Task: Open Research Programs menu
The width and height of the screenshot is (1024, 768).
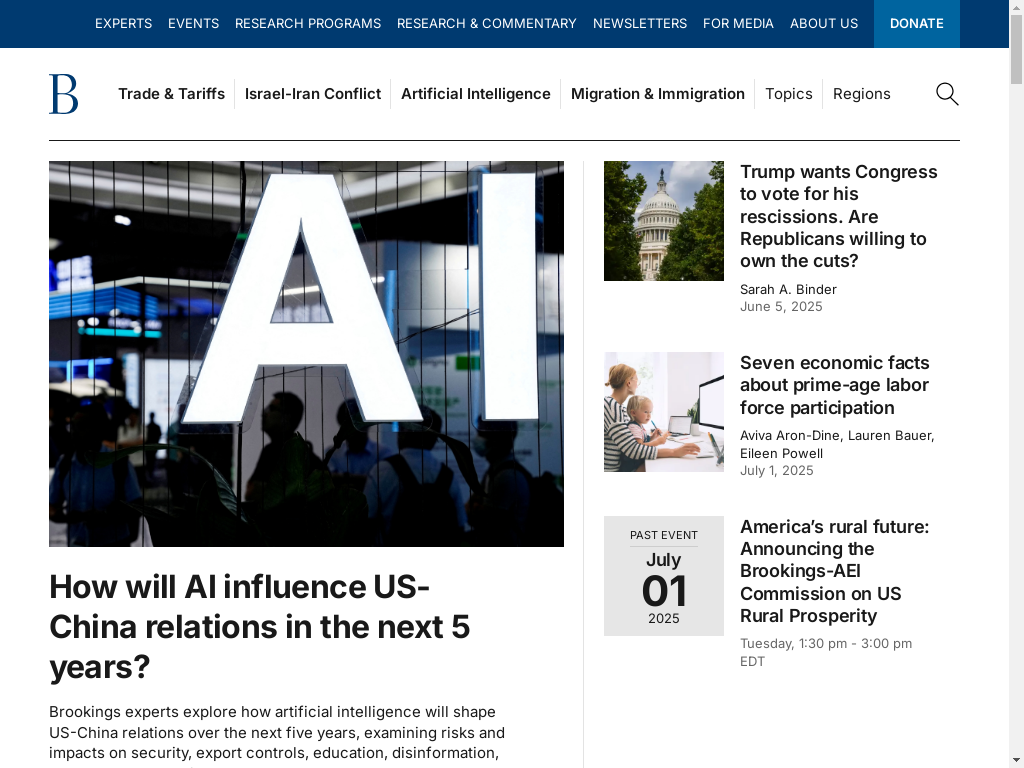Action: 308,24
